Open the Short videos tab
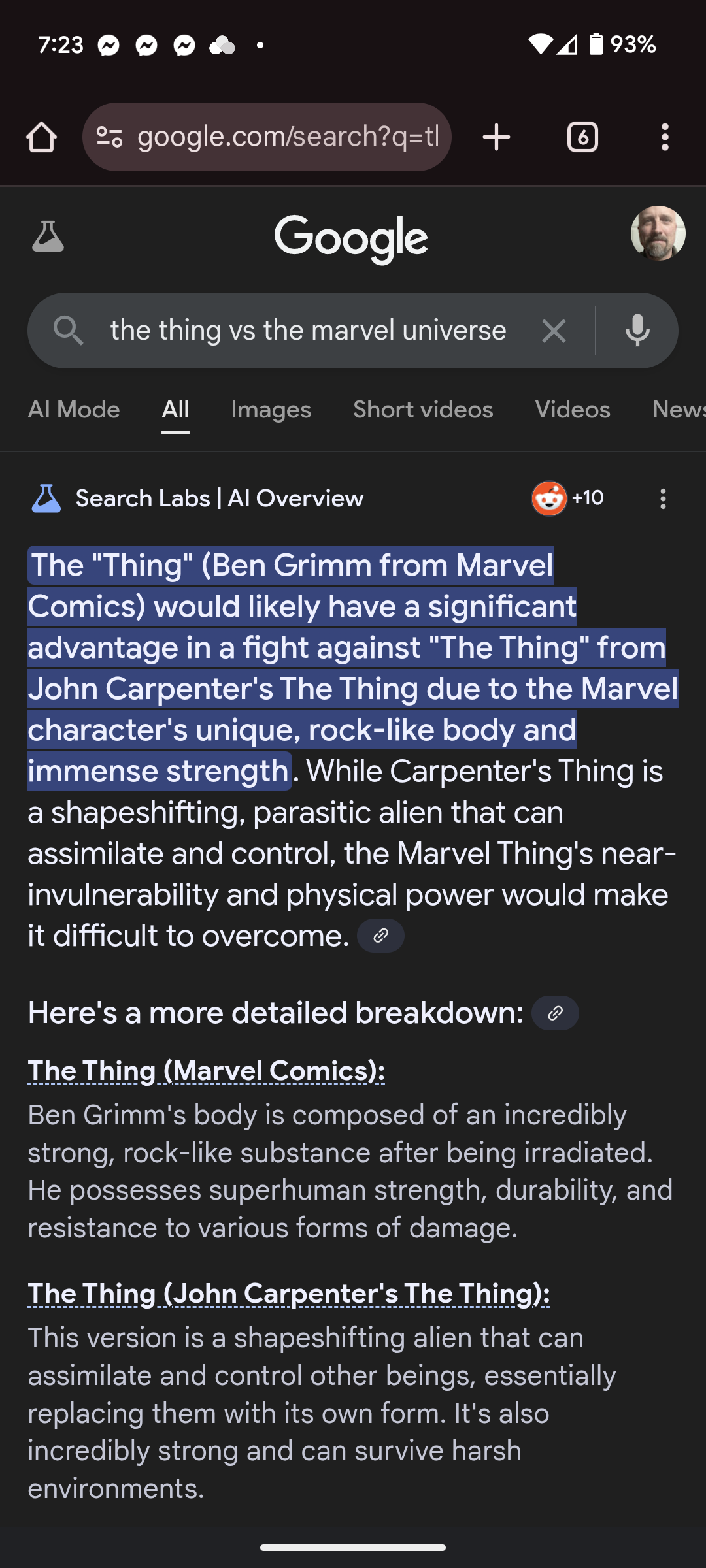 click(423, 410)
